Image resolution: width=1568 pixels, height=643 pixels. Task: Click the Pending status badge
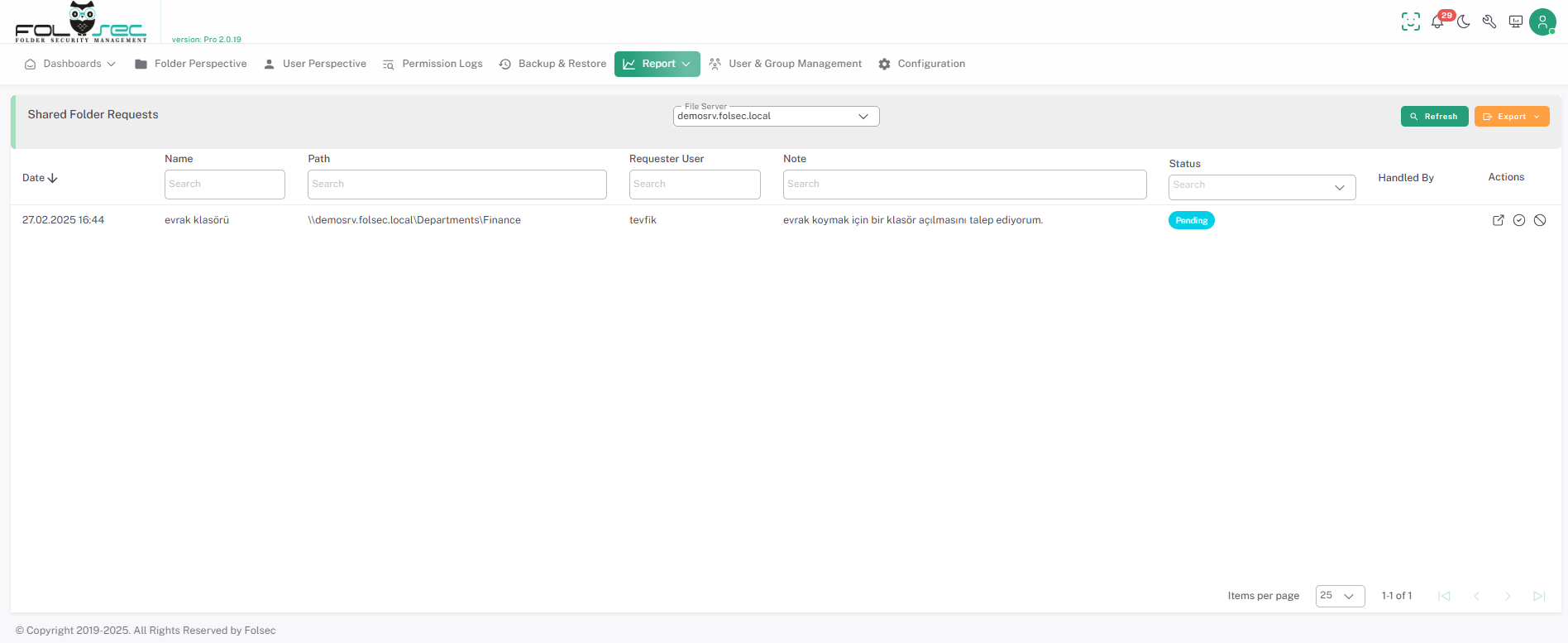[1191, 221]
